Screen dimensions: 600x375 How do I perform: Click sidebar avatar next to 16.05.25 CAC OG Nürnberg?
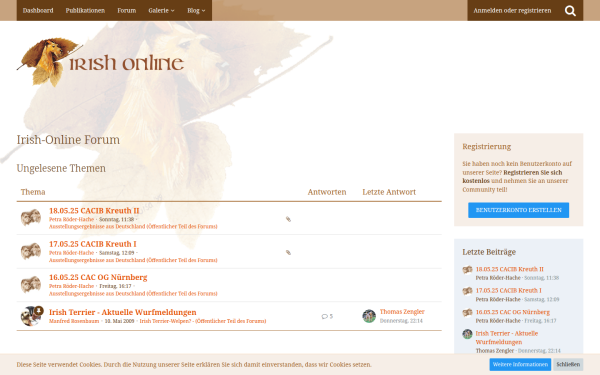point(467,312)
